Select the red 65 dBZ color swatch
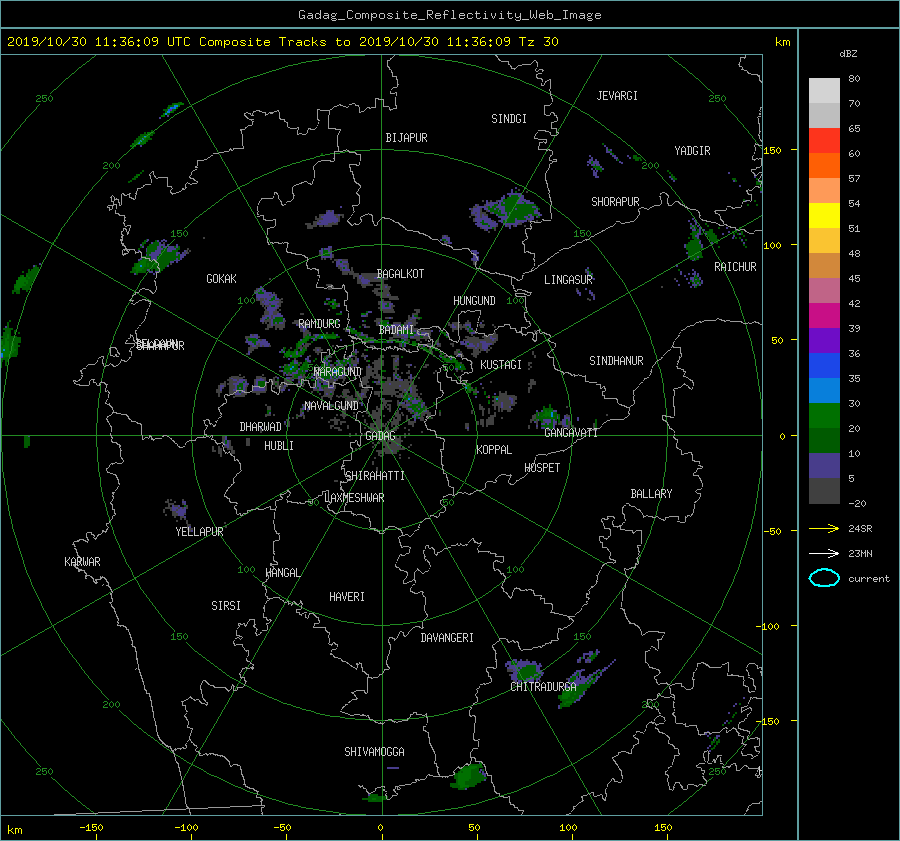This screenshot has width=900, height=841. [x=824, y=140]
